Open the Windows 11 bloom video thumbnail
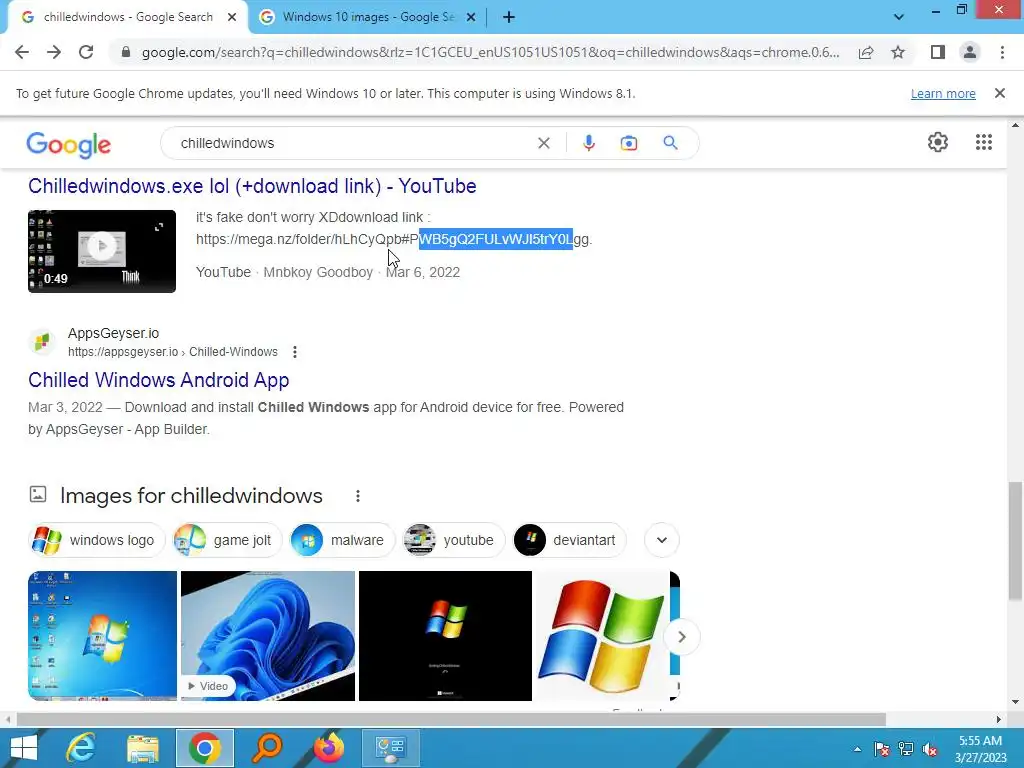 [268, 636]
